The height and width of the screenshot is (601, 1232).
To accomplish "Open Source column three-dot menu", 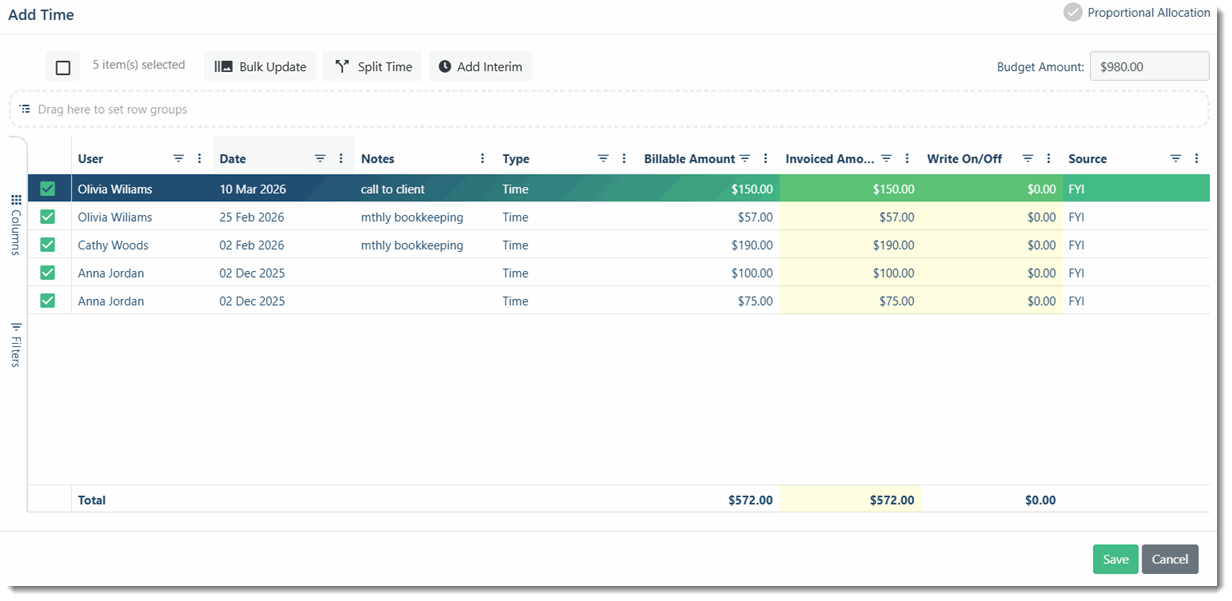I will tap(1197, 159).
